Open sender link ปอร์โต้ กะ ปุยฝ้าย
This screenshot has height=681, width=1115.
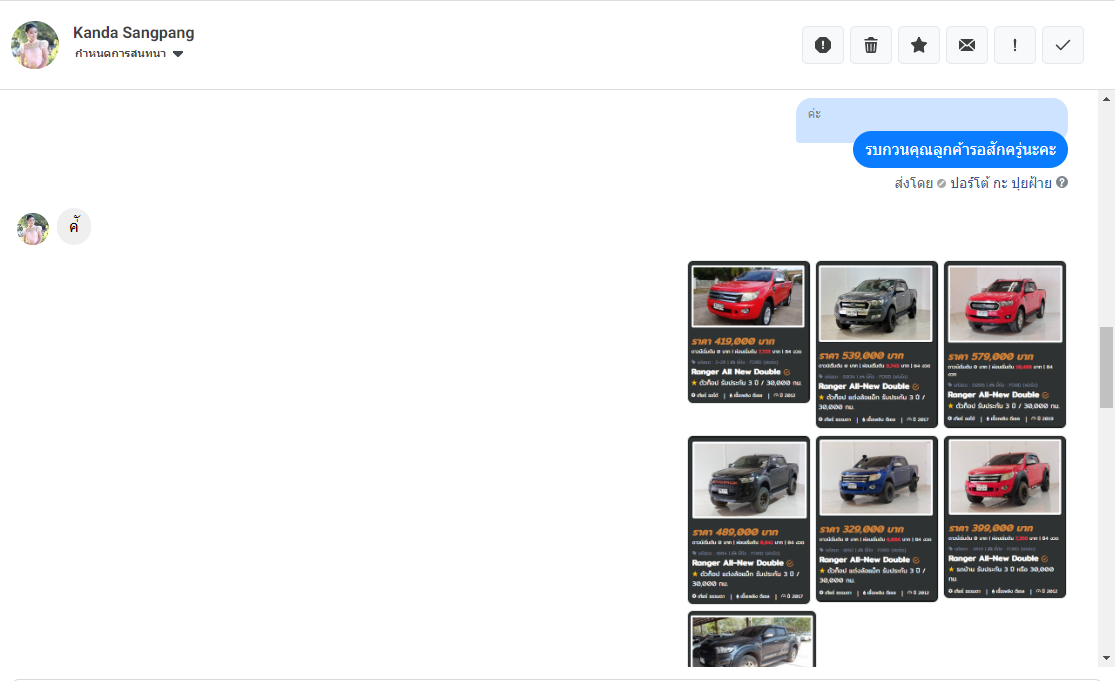click(x=1001, y=183)
